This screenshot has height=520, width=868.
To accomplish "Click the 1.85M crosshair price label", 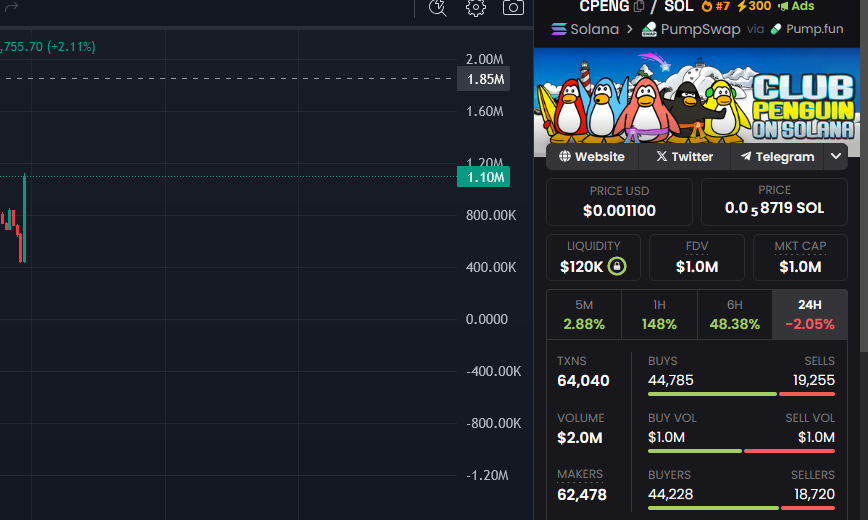I will pyautogui.click(x=483, y=79).
